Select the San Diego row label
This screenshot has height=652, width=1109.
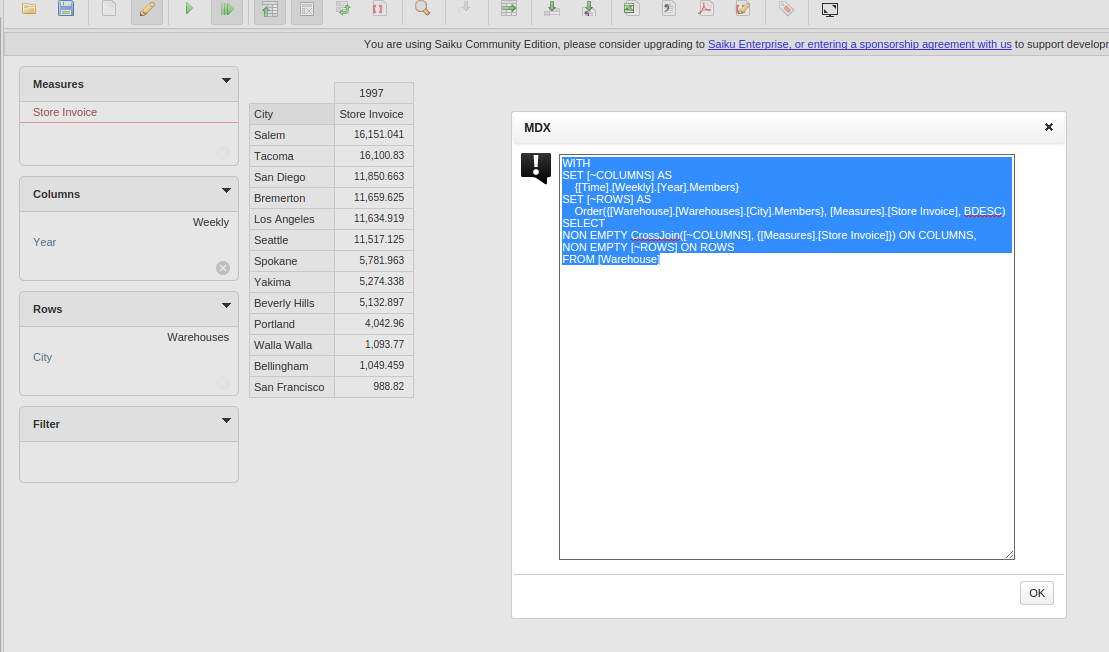291,177
